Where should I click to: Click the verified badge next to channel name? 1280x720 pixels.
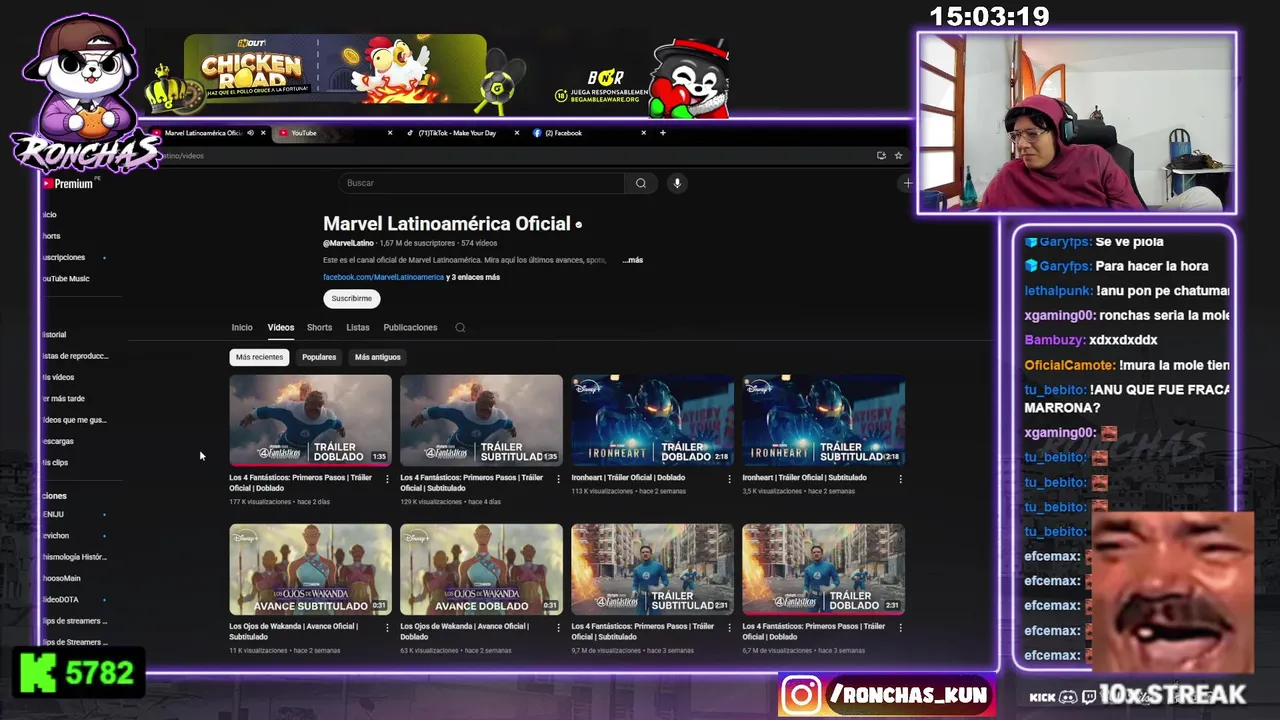coord(578,225)
